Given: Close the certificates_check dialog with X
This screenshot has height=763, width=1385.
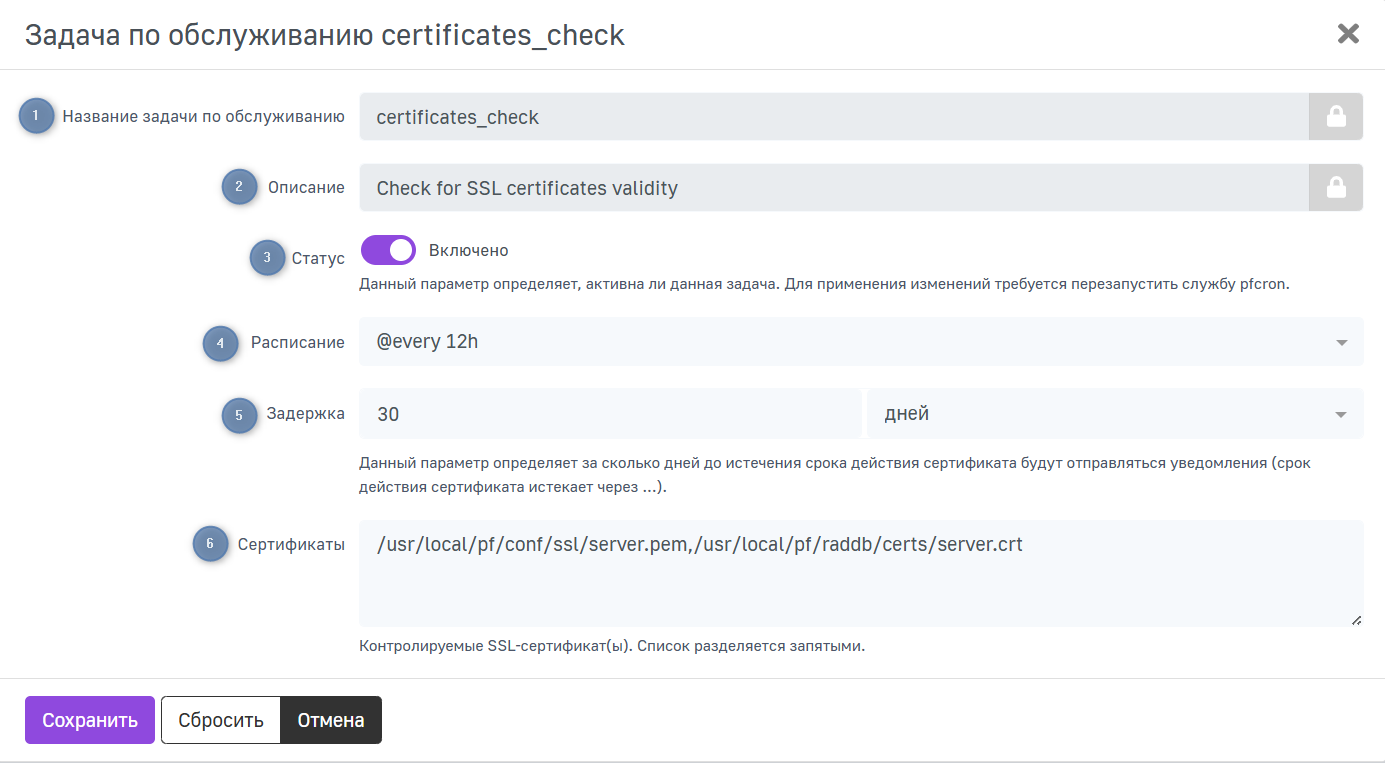Looking at the screenshot, I should click(1348, 34).
